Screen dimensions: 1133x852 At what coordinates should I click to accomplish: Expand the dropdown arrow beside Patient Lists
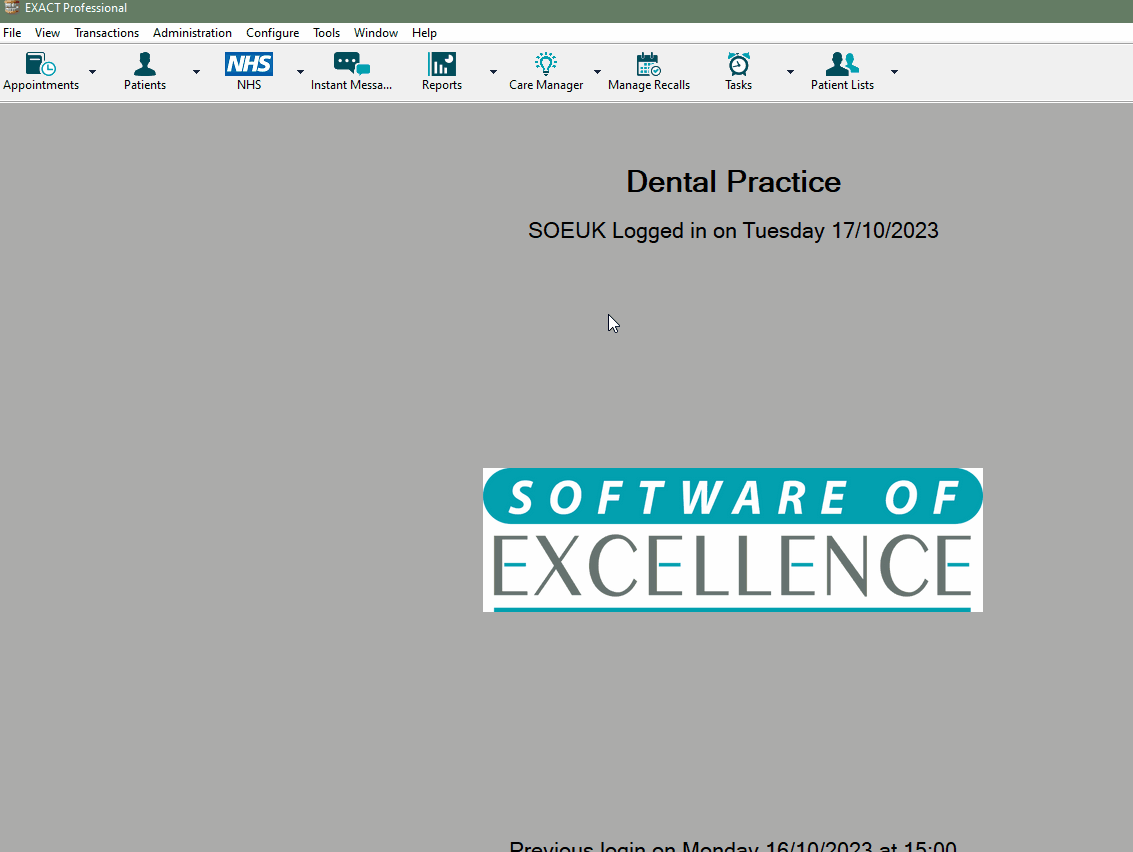point(894,72)
